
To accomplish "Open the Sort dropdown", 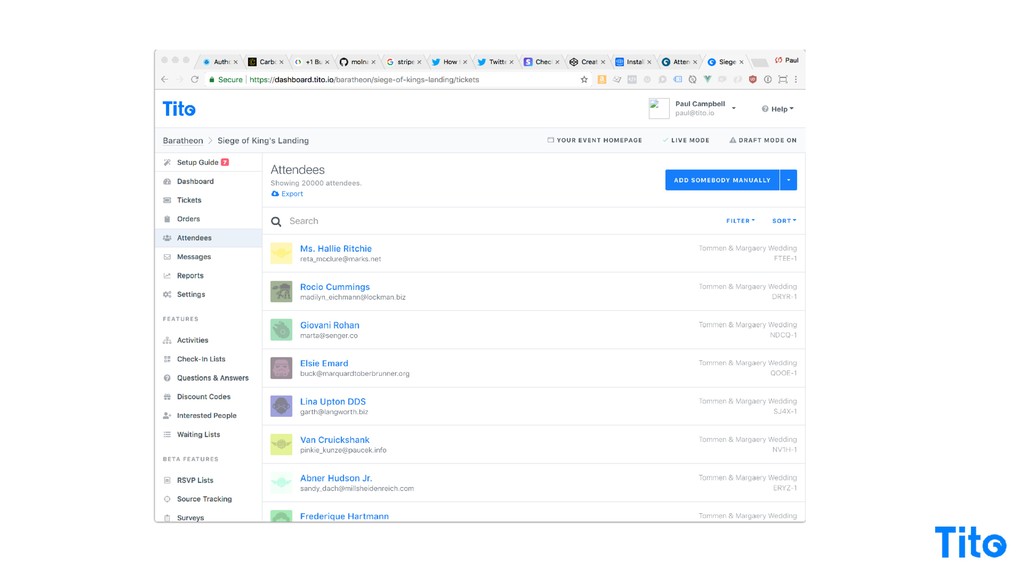I will point(784,221).
